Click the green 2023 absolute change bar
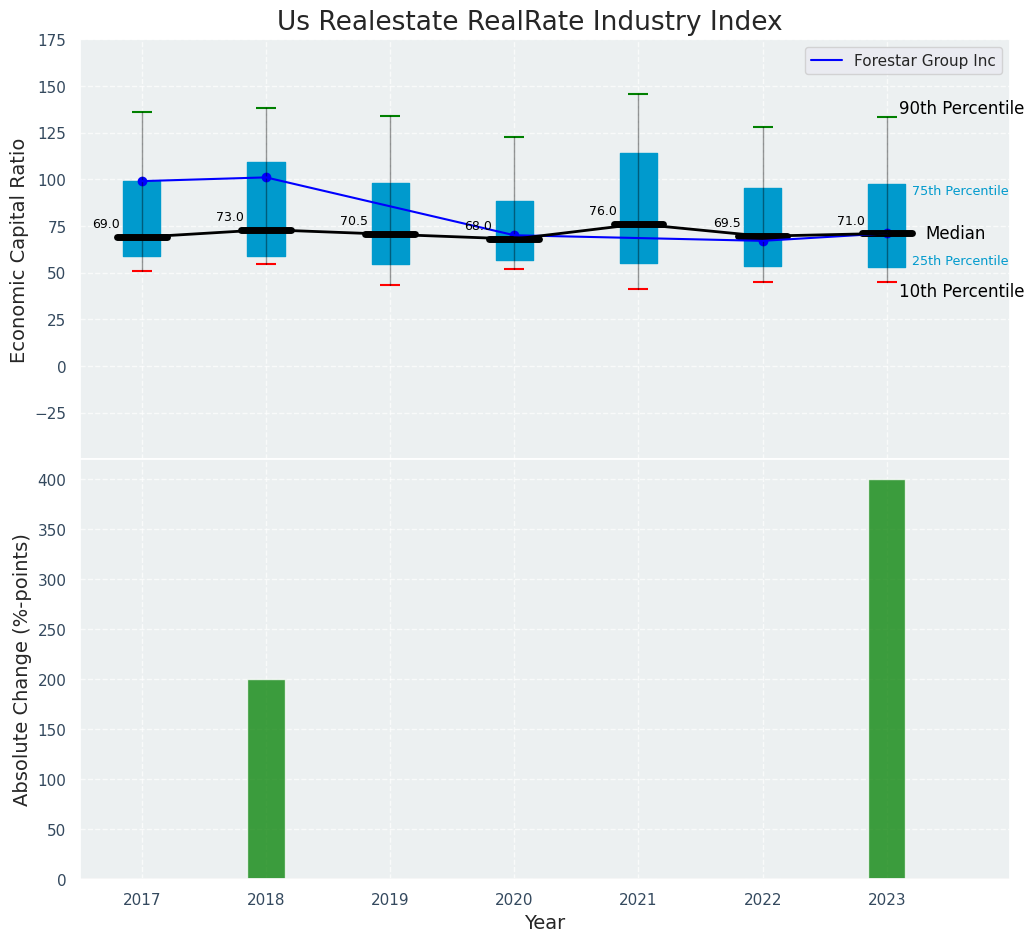This screenshot has width=1034, height=942. 886,680
